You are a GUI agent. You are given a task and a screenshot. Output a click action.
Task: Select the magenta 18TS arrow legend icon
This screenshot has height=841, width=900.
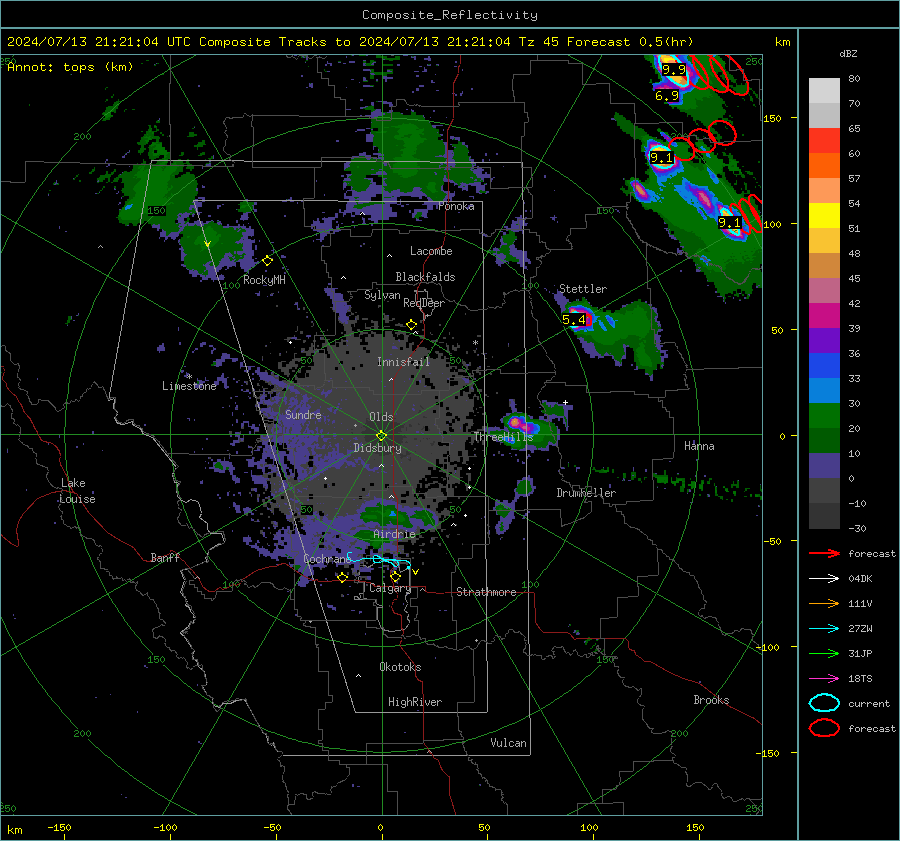click(824, 679)
